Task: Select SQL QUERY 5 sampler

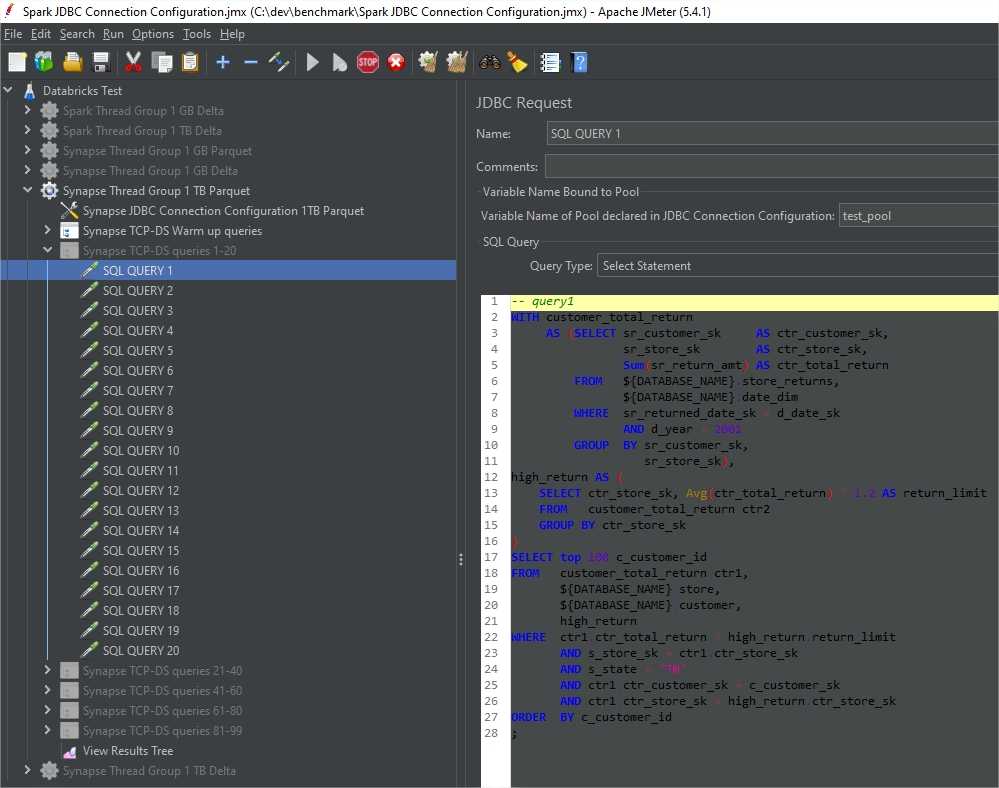Action: point(138,350)
